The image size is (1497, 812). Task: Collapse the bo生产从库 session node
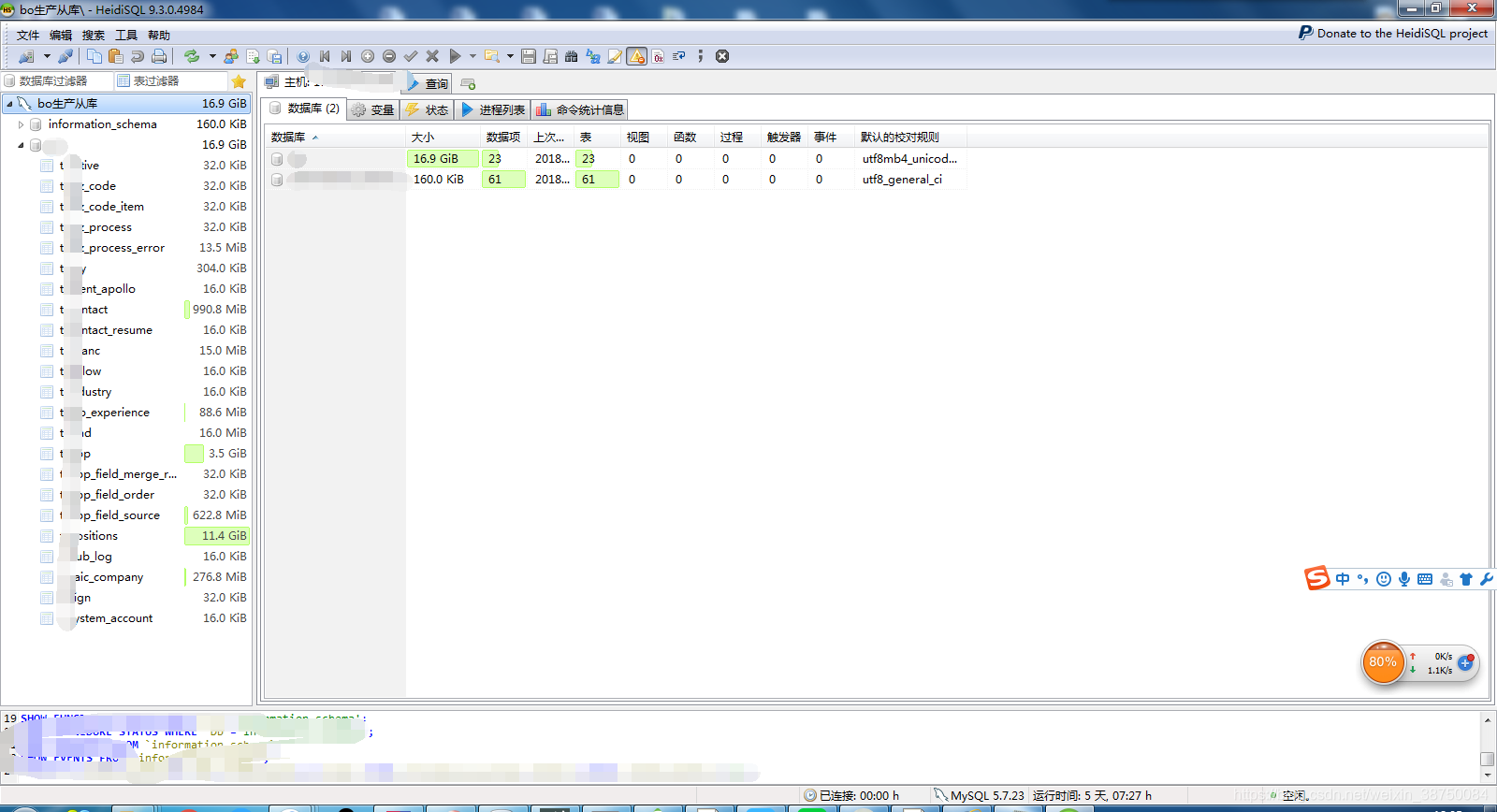9,104
